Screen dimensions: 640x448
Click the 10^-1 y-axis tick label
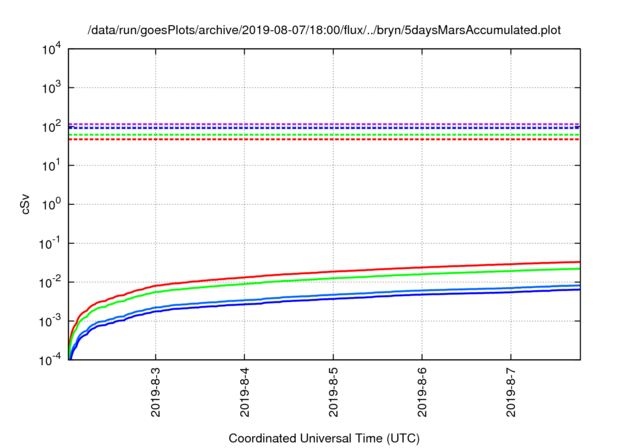[48, 243]
